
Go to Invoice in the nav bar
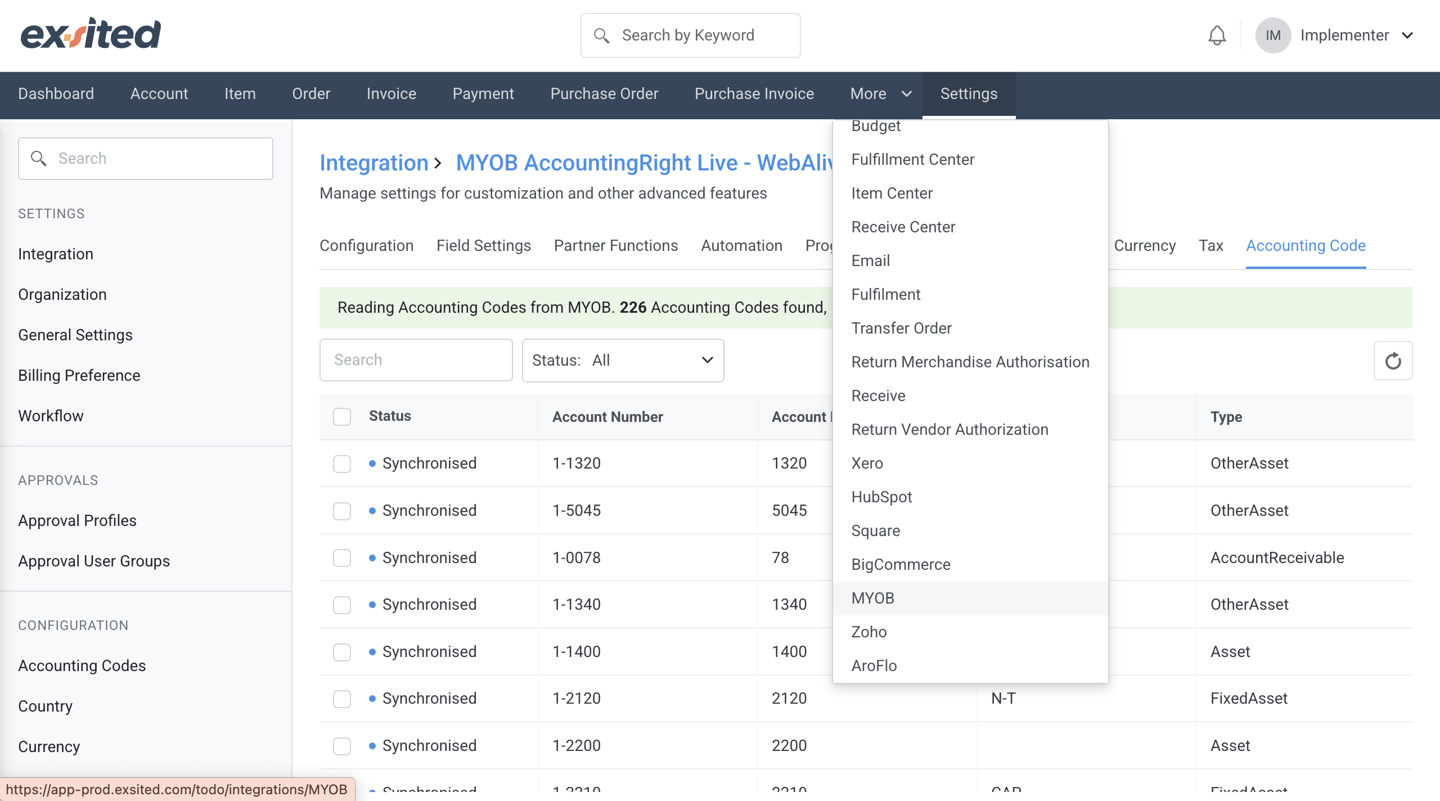click(x=391, y=94)
